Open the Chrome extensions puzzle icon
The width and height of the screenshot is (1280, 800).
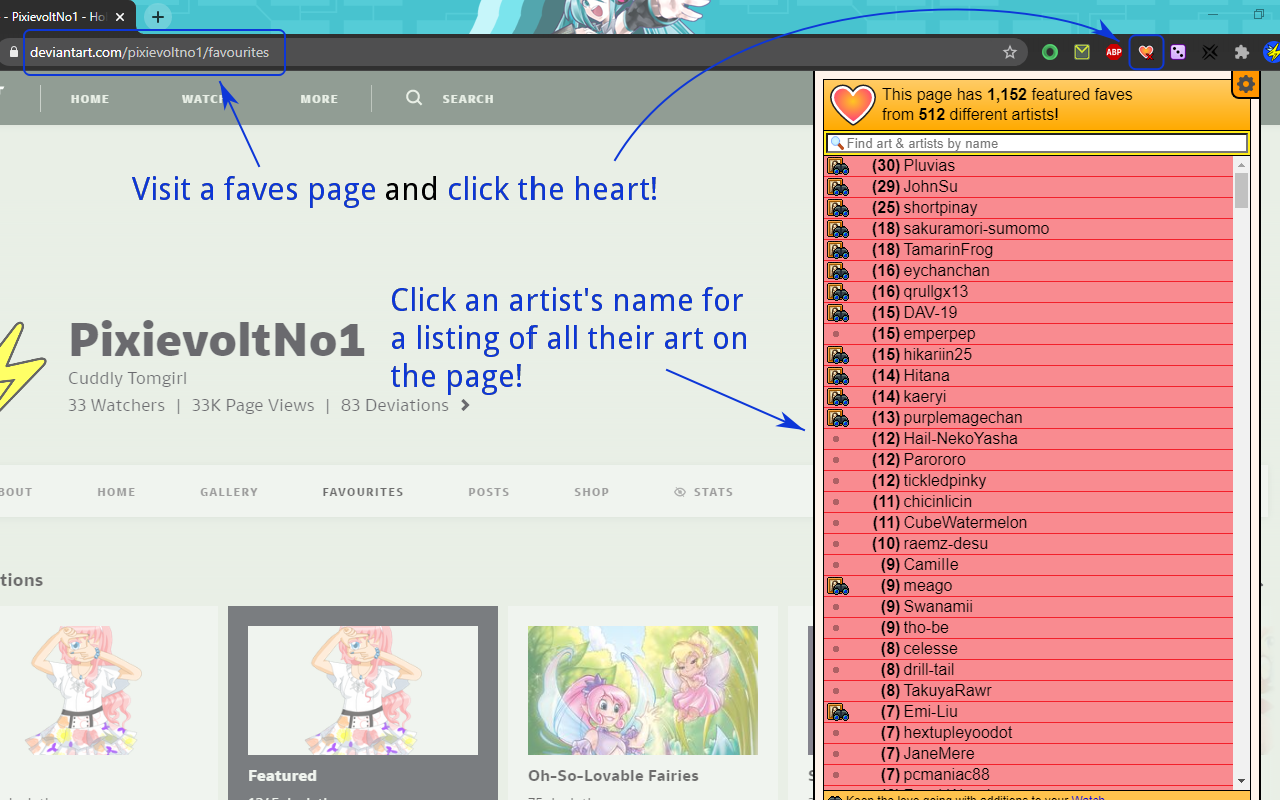[1242, 52]
